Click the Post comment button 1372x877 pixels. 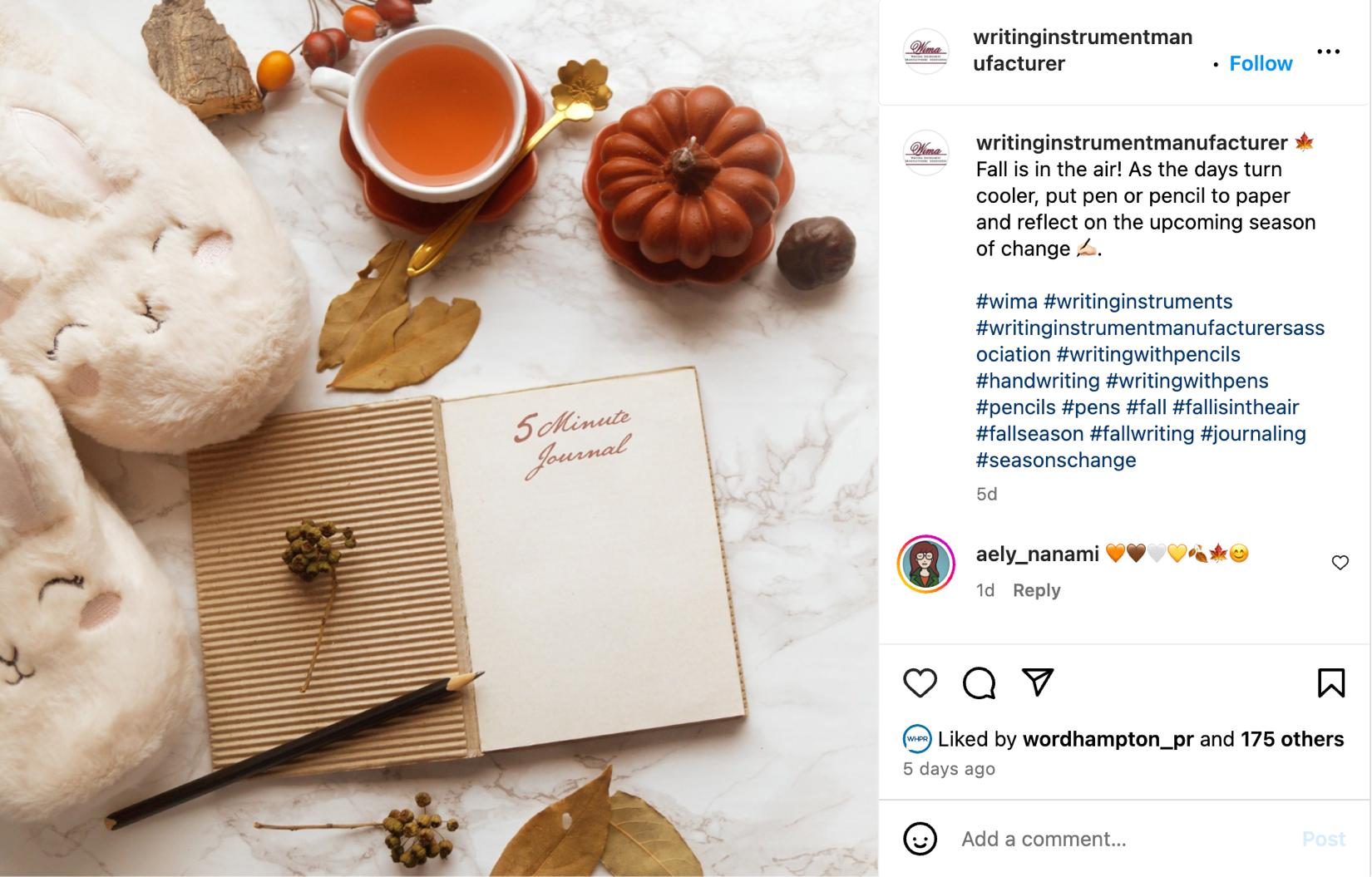(x=1324, y=839)
